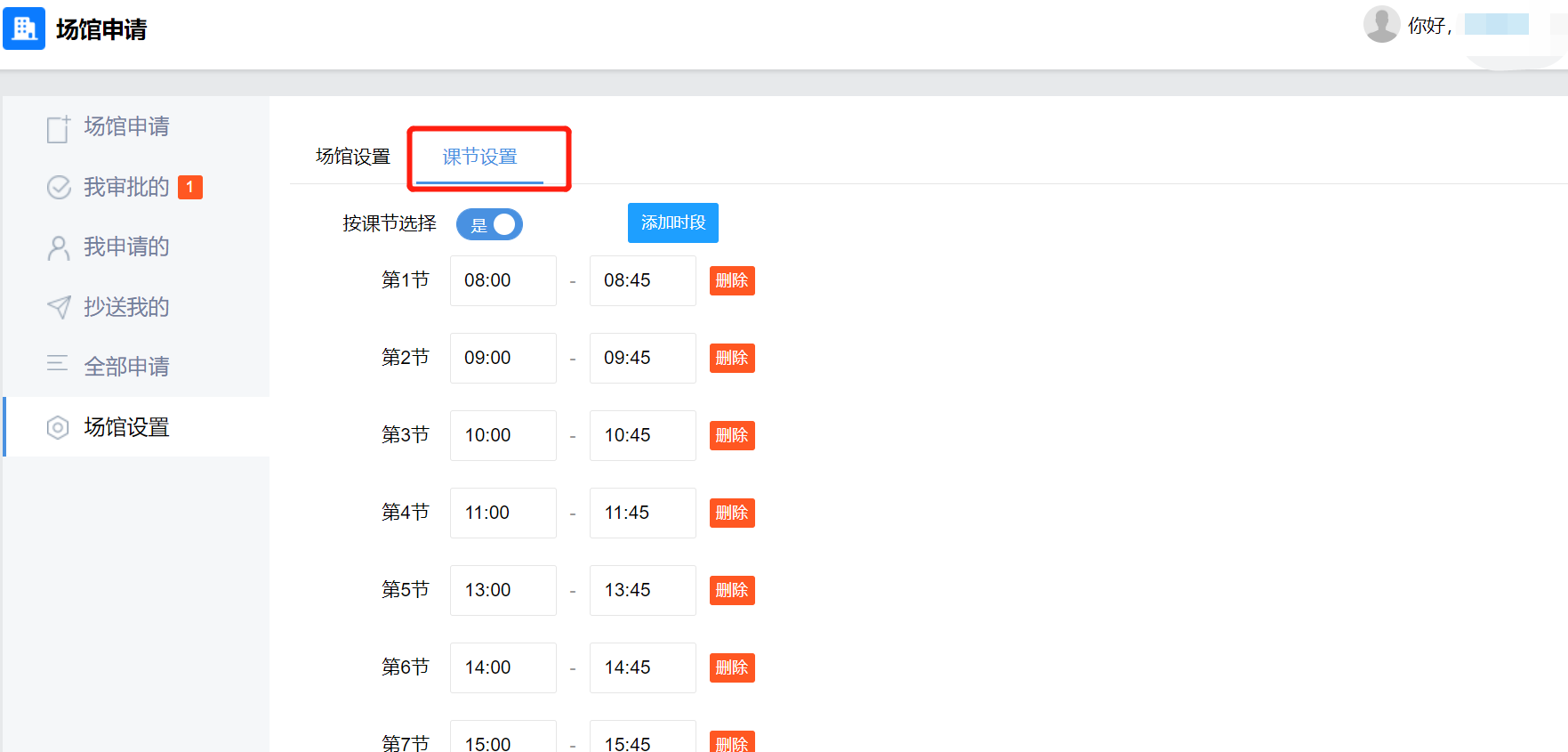
Task: Click the blue building app logo icon
Action: coord(24,28)
